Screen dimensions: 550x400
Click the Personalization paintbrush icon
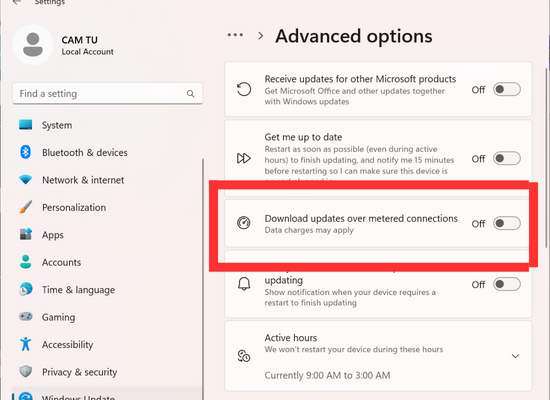pyautogui.click(x=26, y=207)
